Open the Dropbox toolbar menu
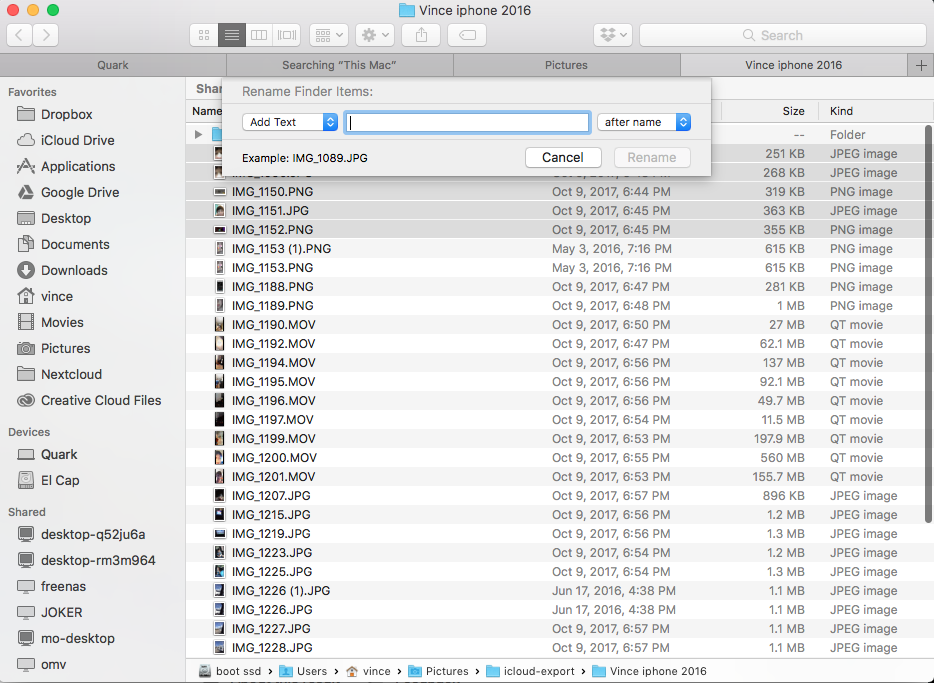The image size is (934, 683). point(612,35)
